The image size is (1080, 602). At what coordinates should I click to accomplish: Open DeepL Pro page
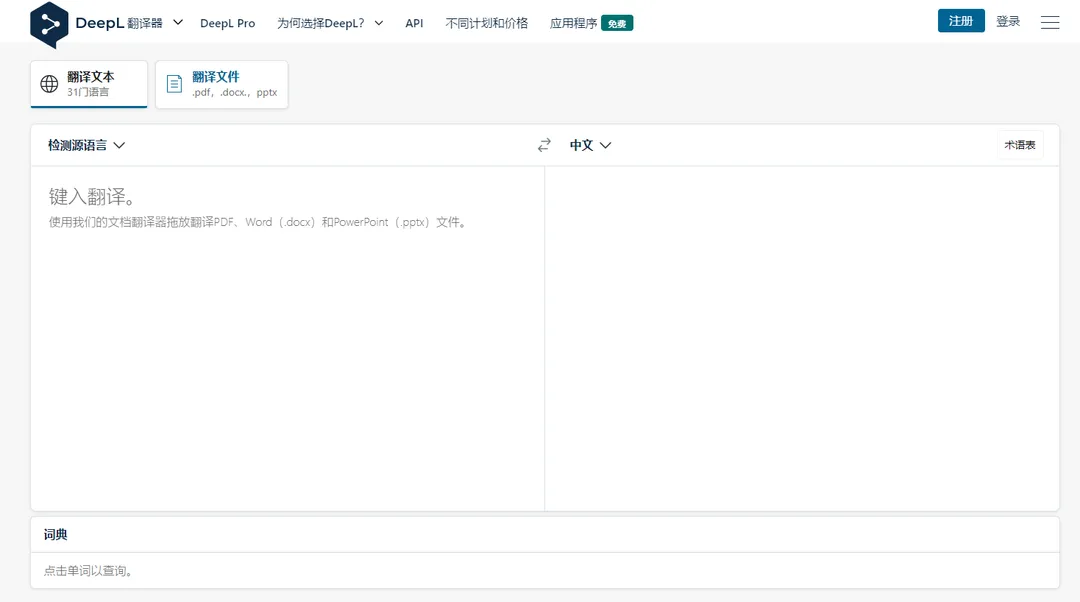227,23
